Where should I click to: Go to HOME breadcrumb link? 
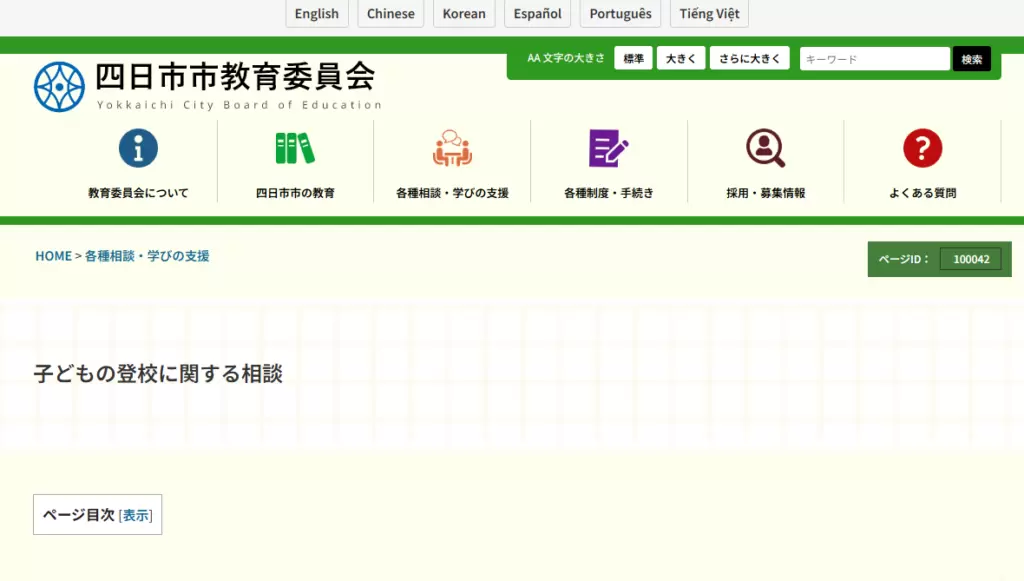[x=54, y=256]
